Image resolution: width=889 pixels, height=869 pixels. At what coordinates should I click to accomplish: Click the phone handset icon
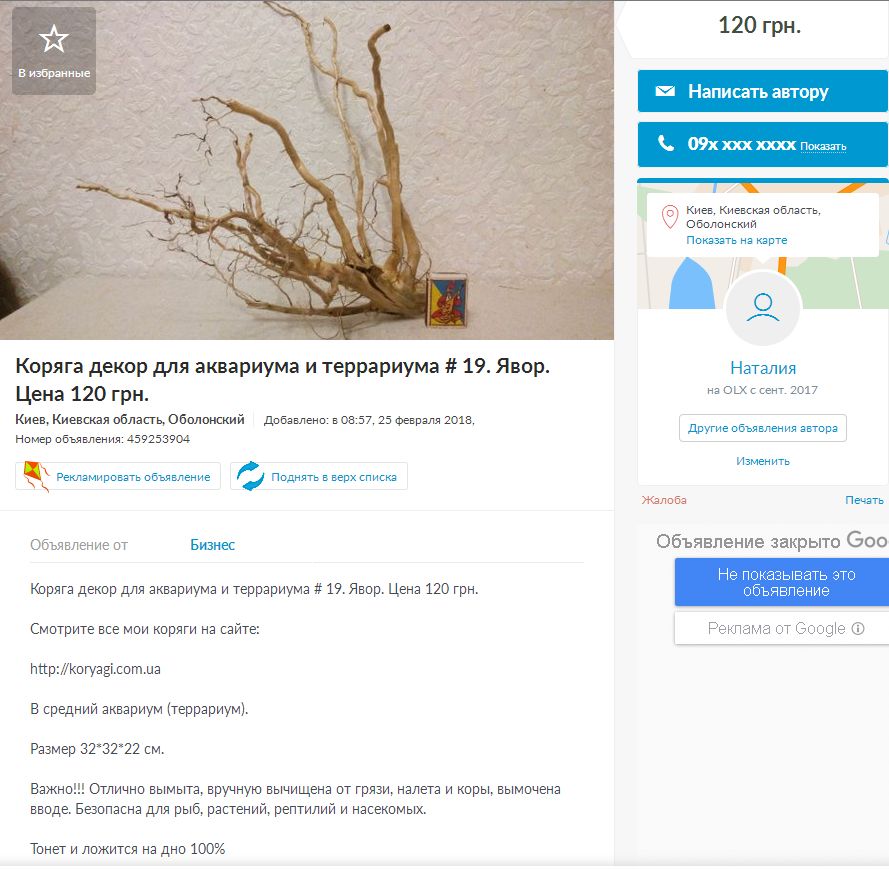click(666, 143)
